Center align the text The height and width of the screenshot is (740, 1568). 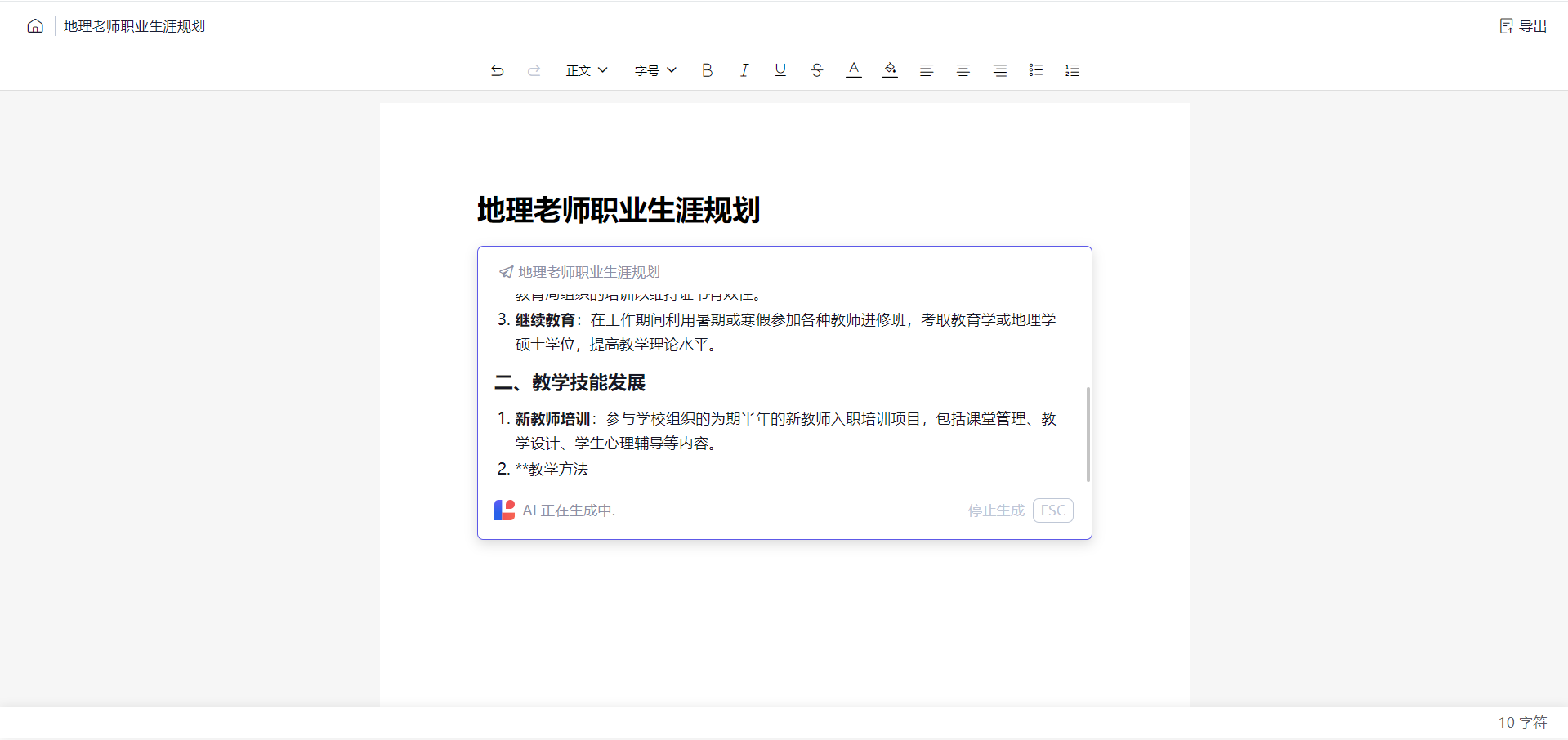pos(963,70)
